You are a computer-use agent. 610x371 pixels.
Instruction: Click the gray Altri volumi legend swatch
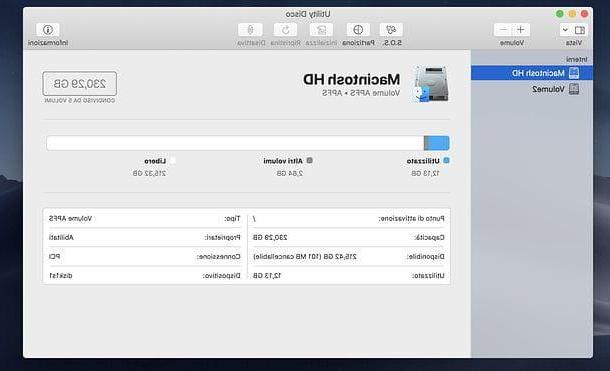310,160
